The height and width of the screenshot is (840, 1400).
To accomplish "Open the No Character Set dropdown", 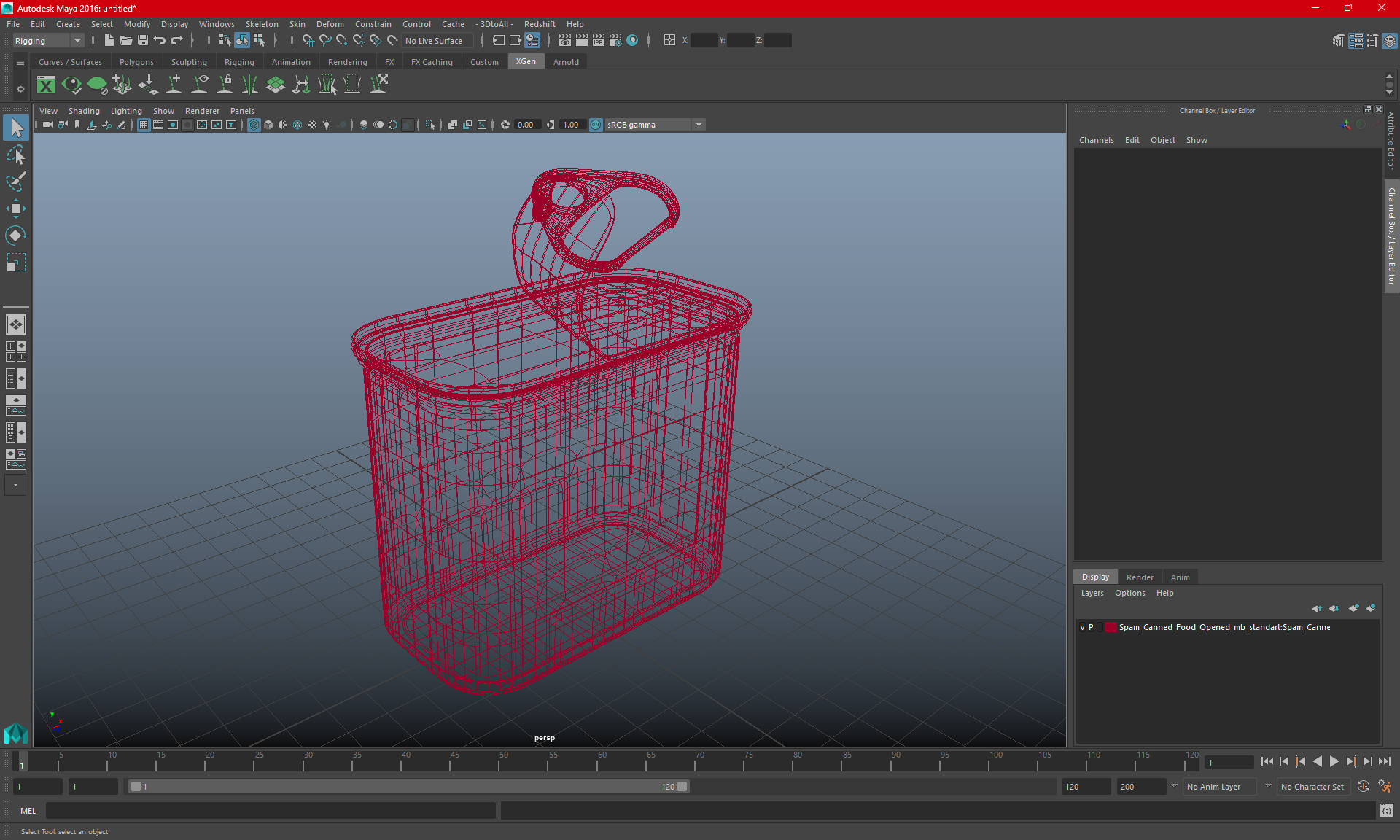I will pos(1312,787).
